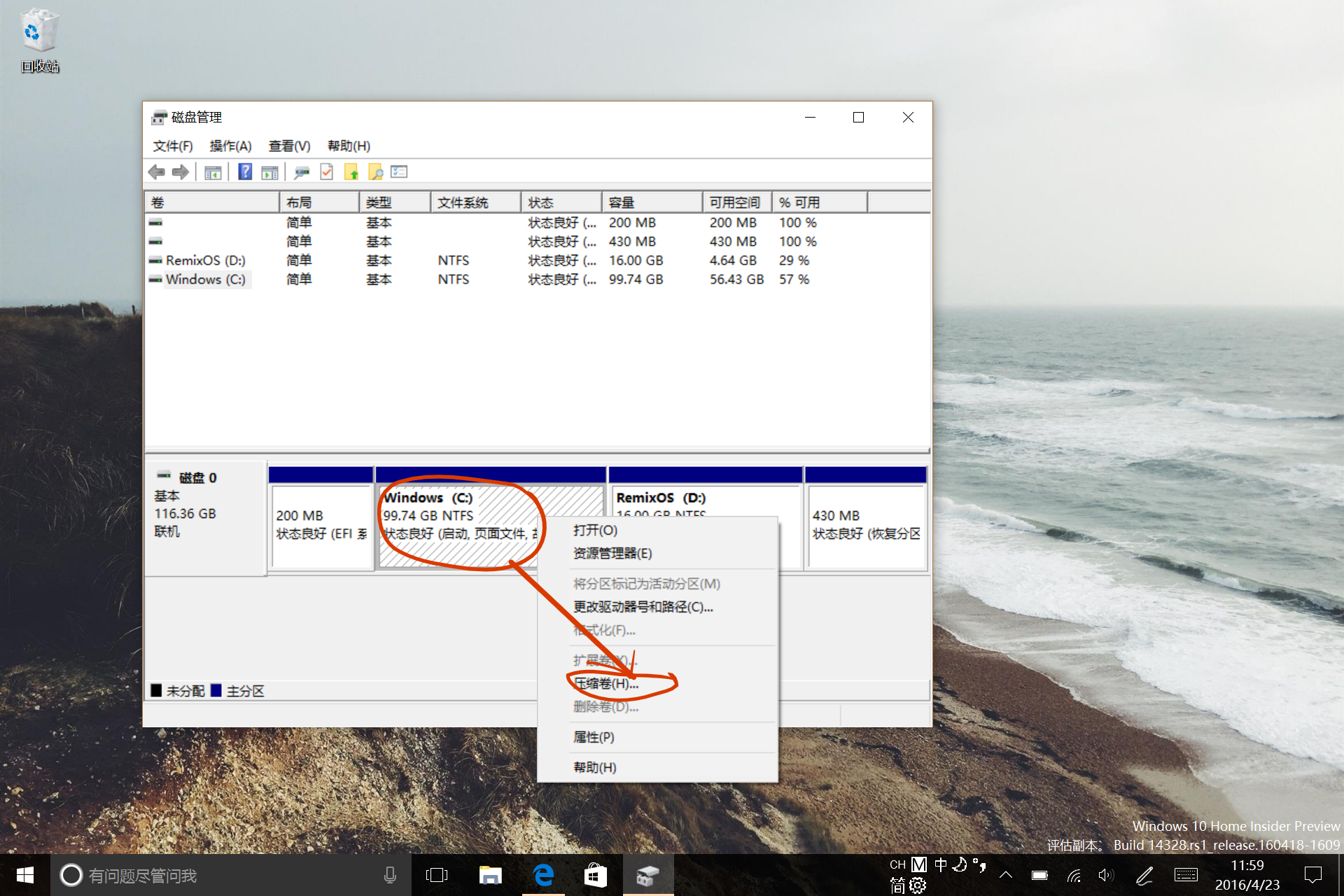Sort the list by the 容量 column header

click(651, 202)
